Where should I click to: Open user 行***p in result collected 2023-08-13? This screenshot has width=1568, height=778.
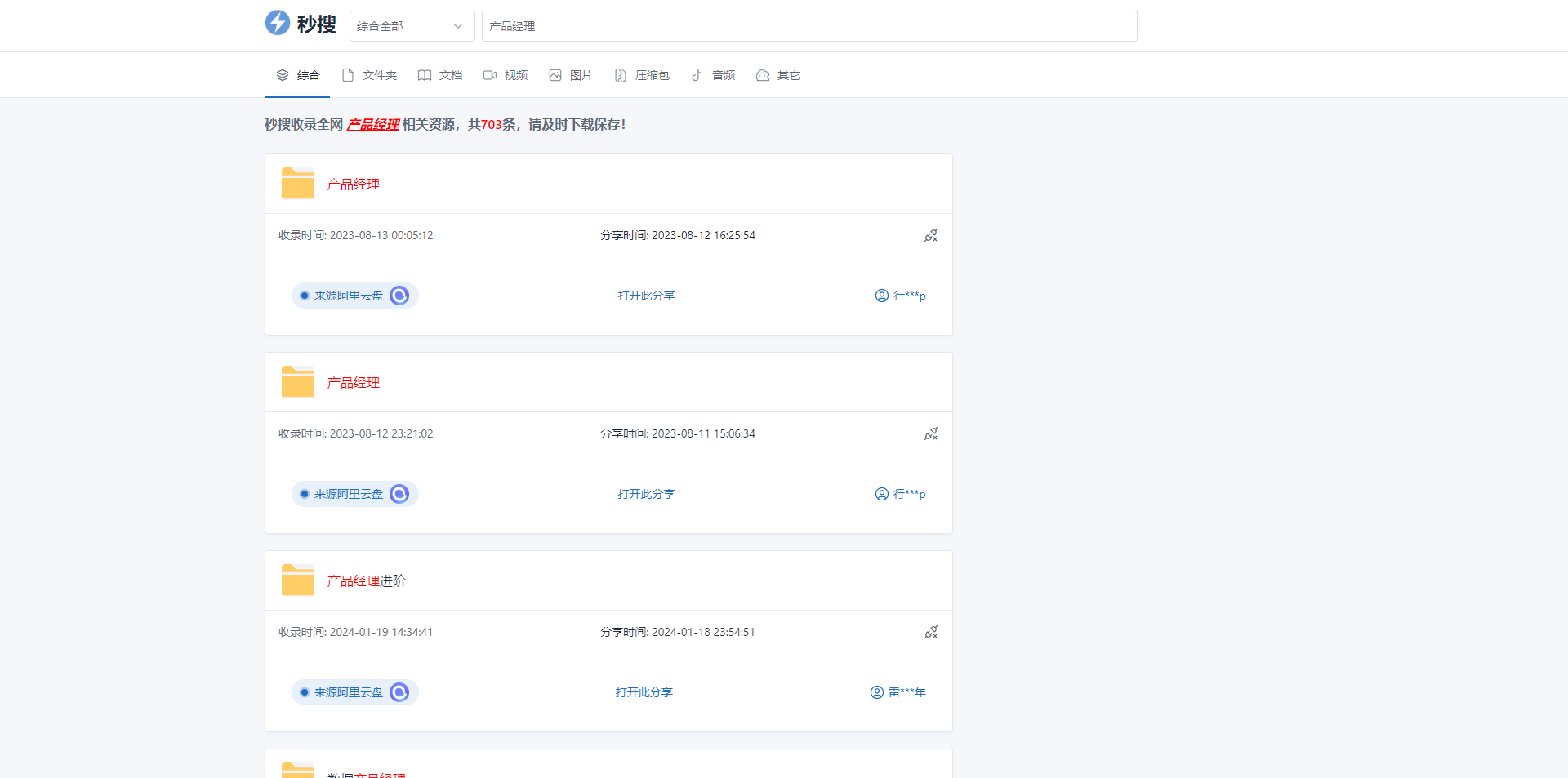(900, 296)
